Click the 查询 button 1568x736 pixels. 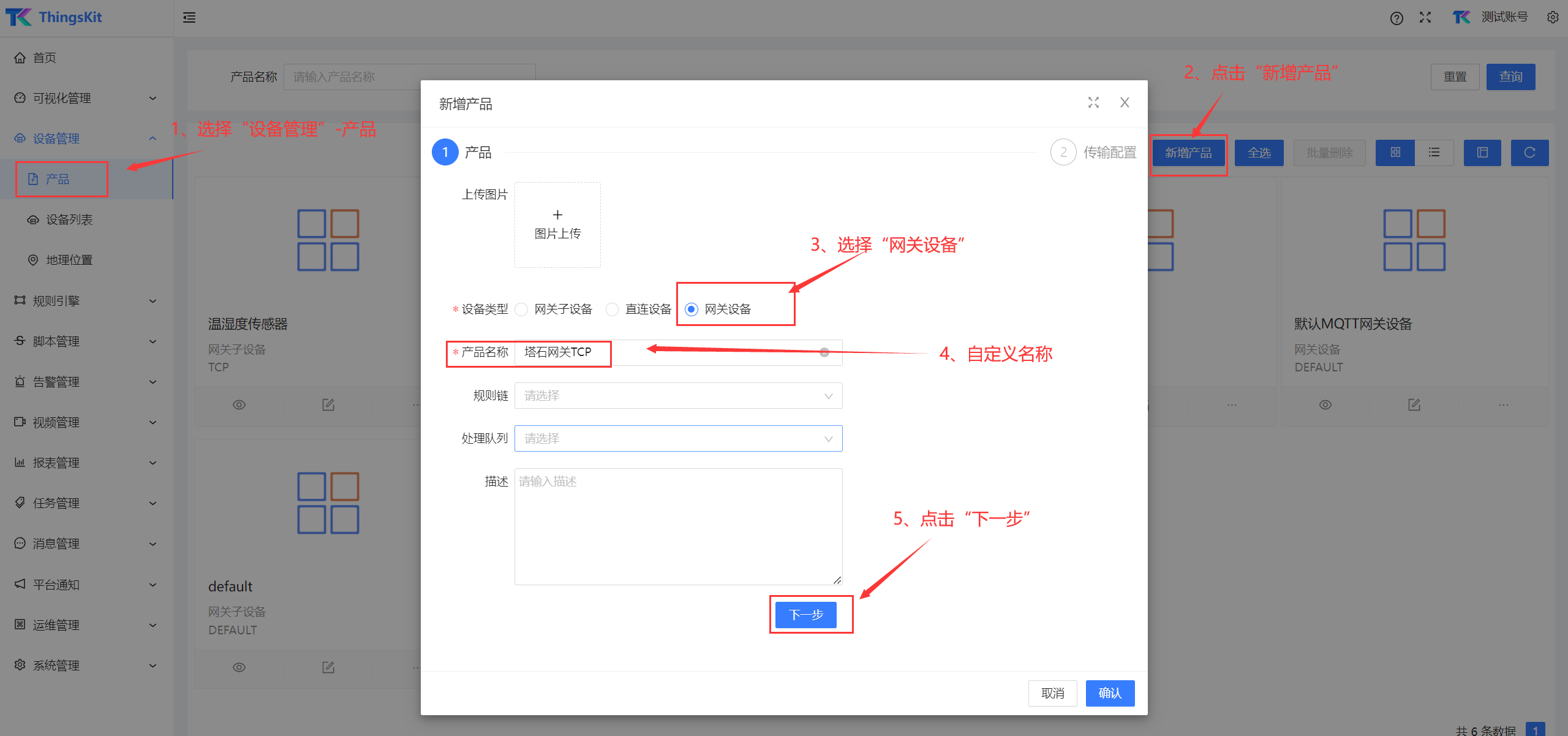[x=1511, y=77]
